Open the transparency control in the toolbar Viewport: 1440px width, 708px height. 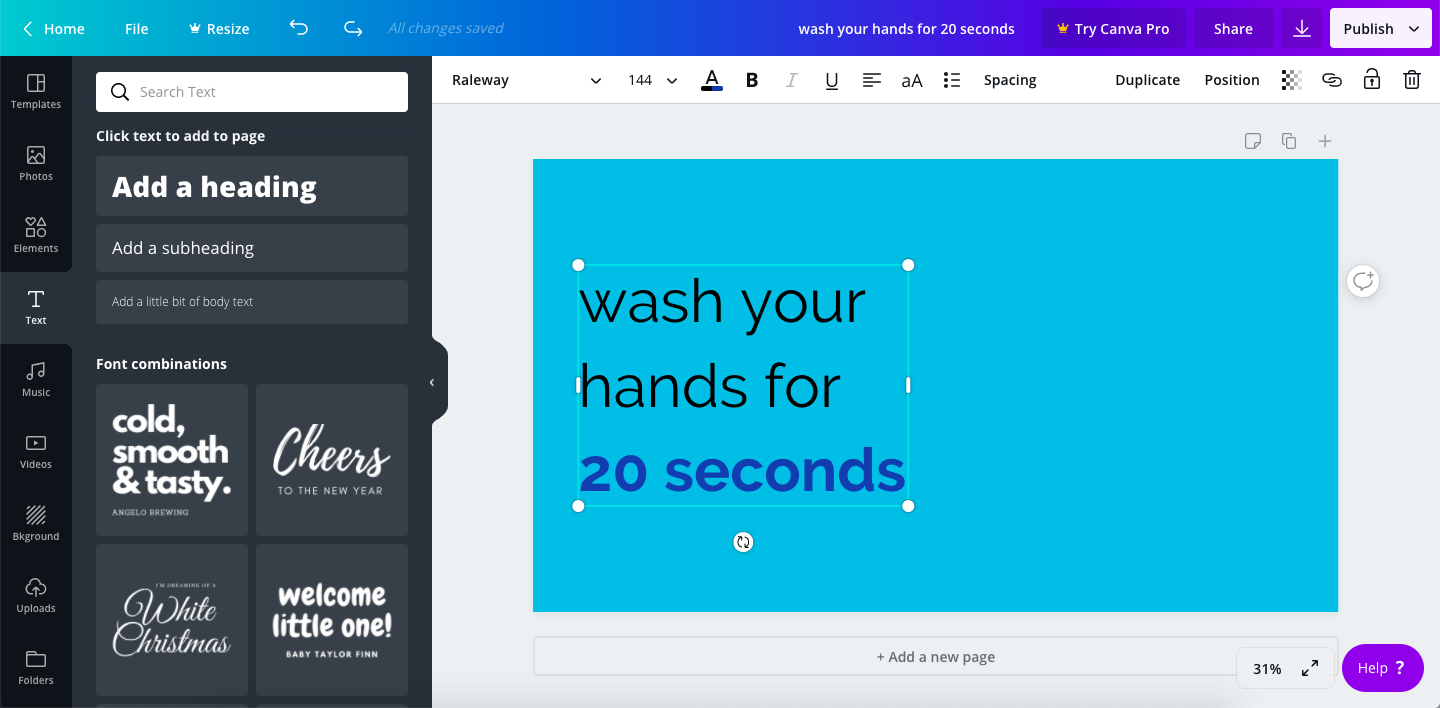pos(1291,79)
